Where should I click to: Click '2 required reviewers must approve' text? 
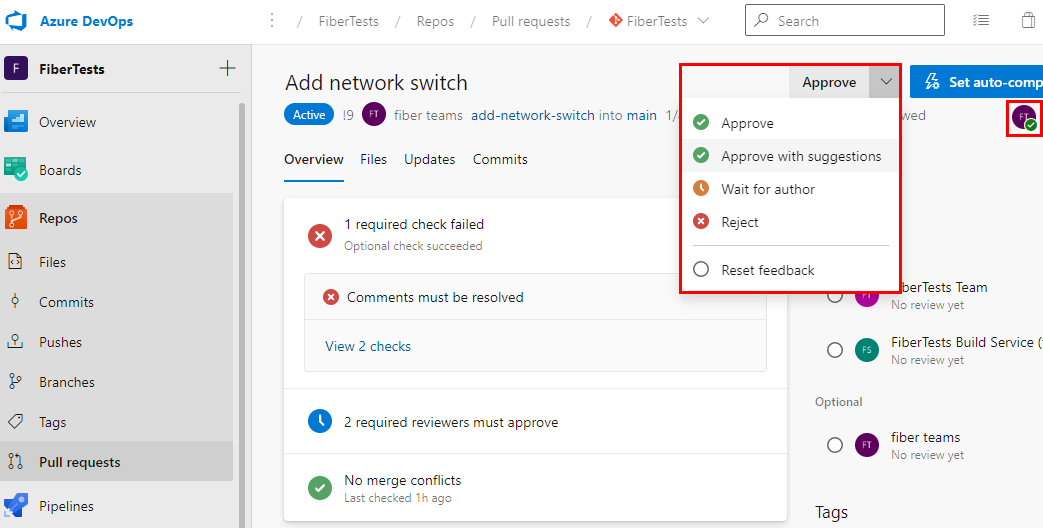(x=451, y=422)
